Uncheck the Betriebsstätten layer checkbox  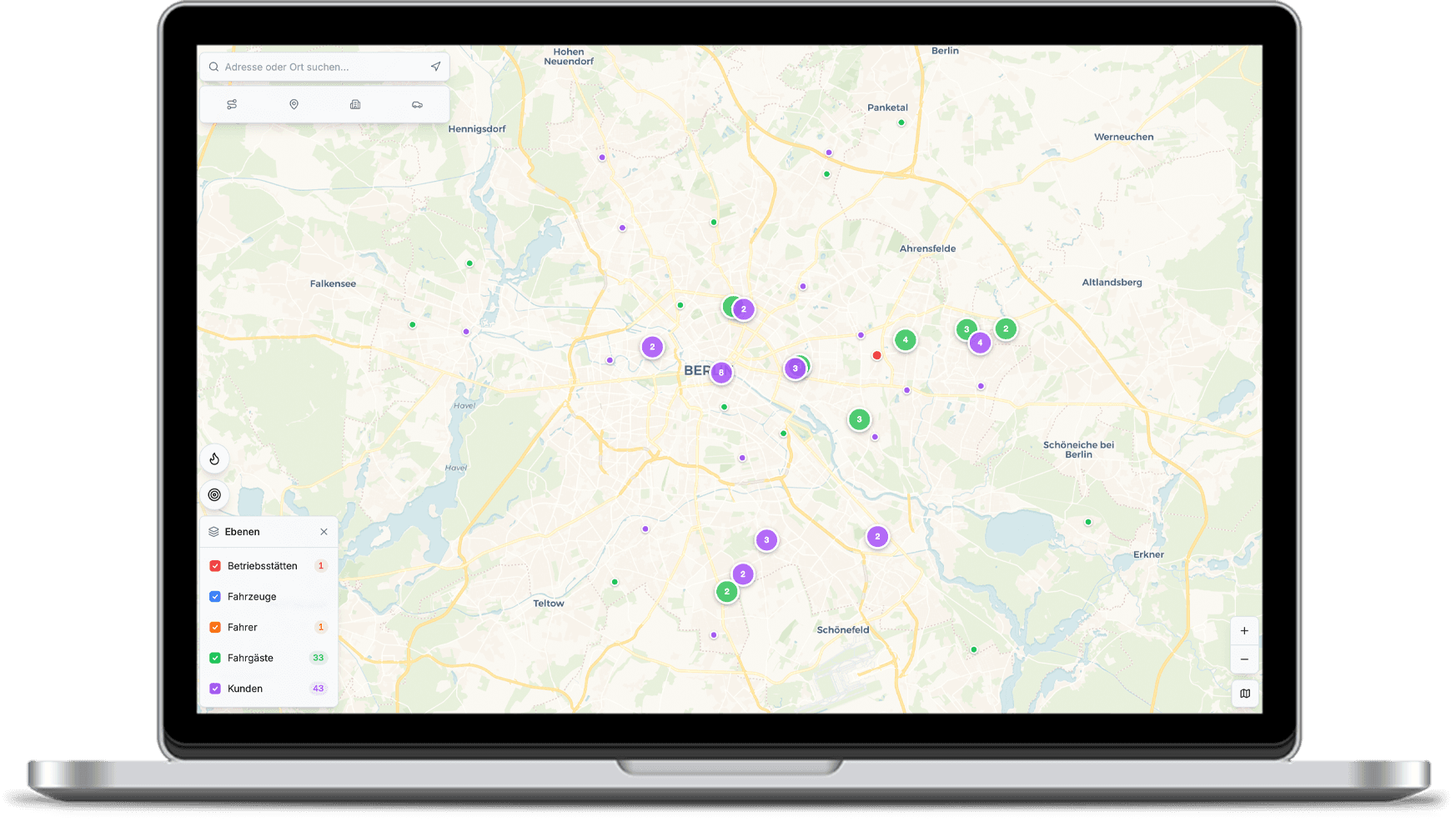[x=215, y=566]
